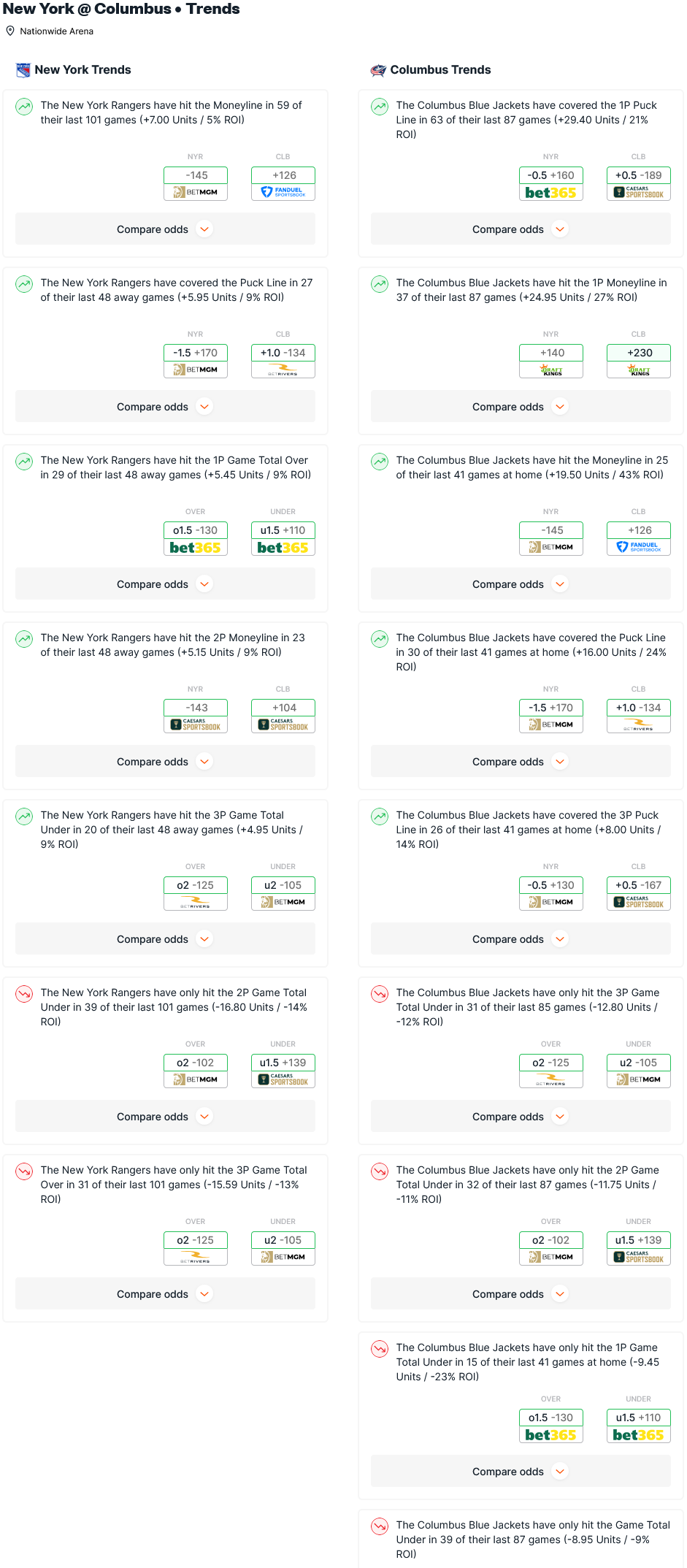This screenshot has height=1568, width=687.
Task: Select +1.0 -134 BetRivers odds in Columbus home Puck Line card
Action: (639, 716)
